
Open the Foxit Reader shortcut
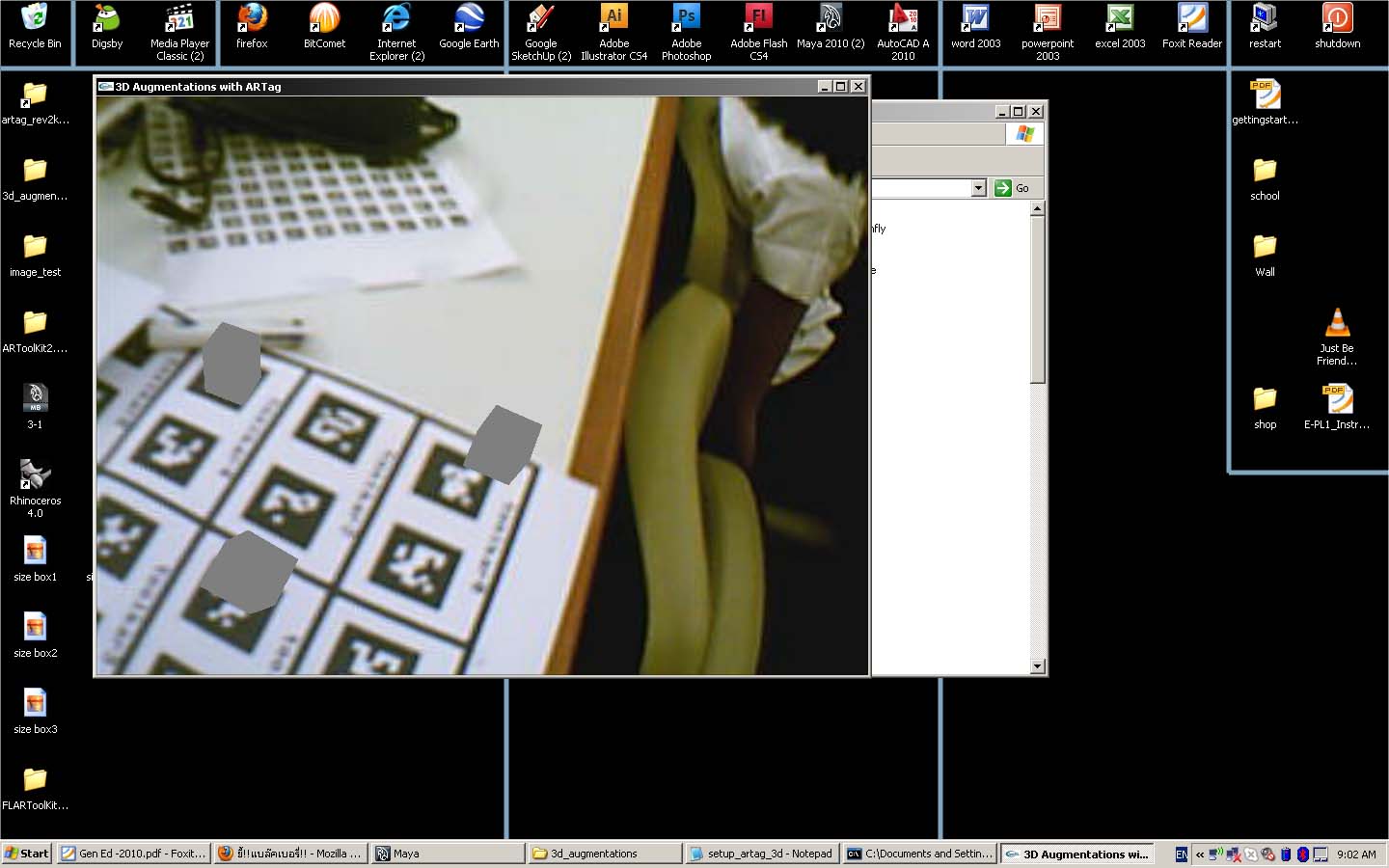[x=1192, y=19]
